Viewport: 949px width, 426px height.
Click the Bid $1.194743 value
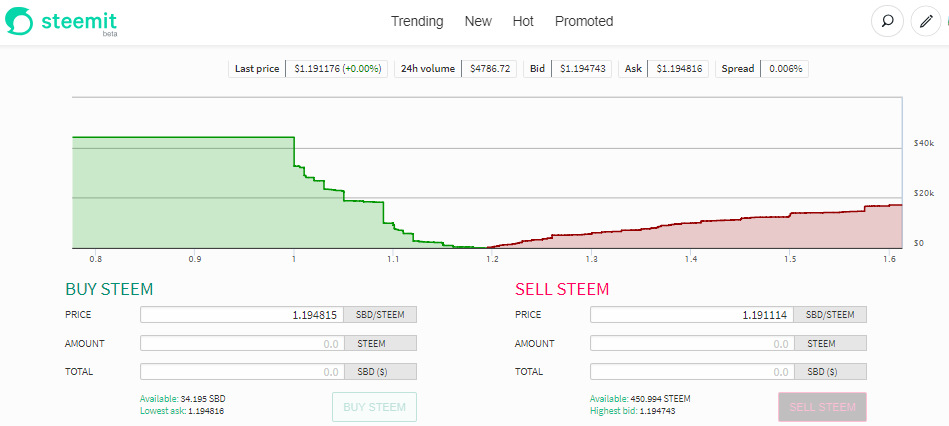pos(582,69)
